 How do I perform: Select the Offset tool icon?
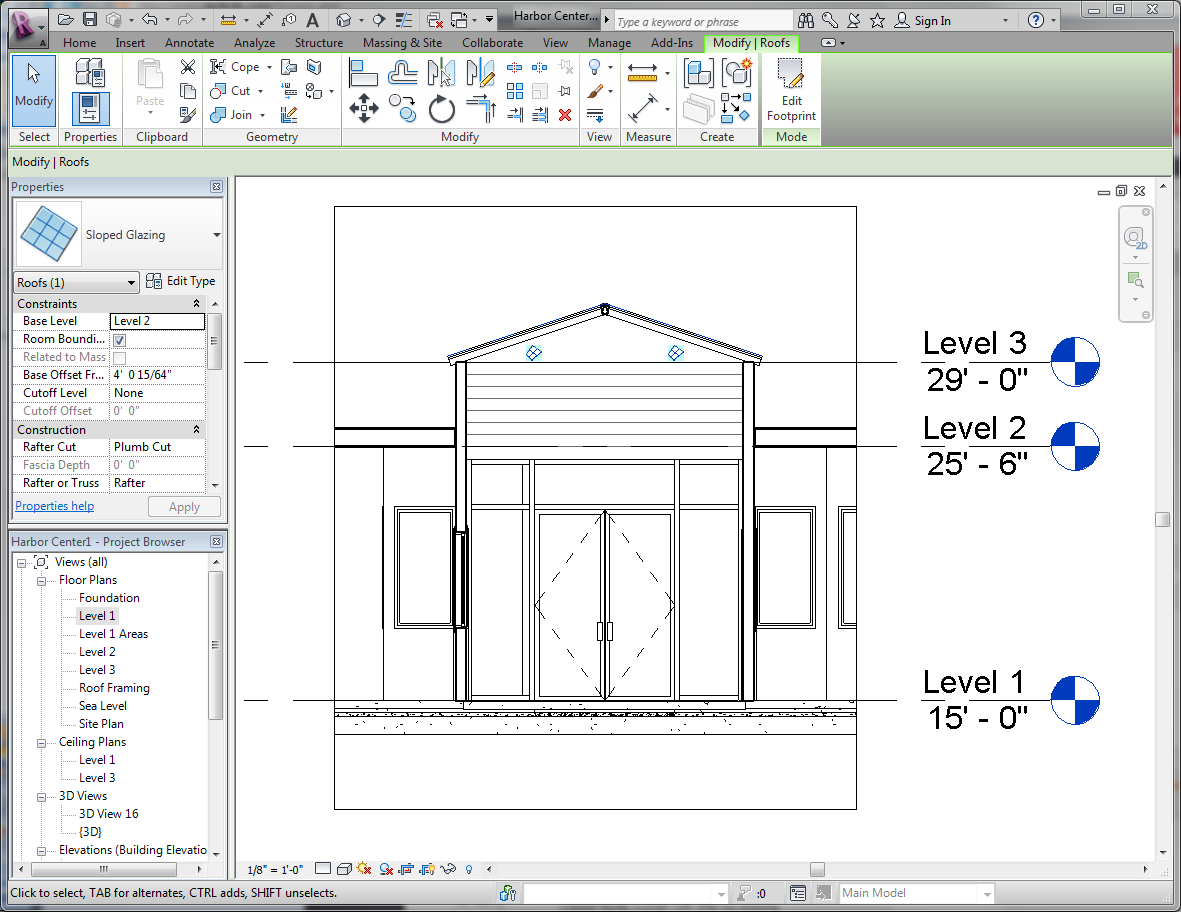tap(403, 72)
